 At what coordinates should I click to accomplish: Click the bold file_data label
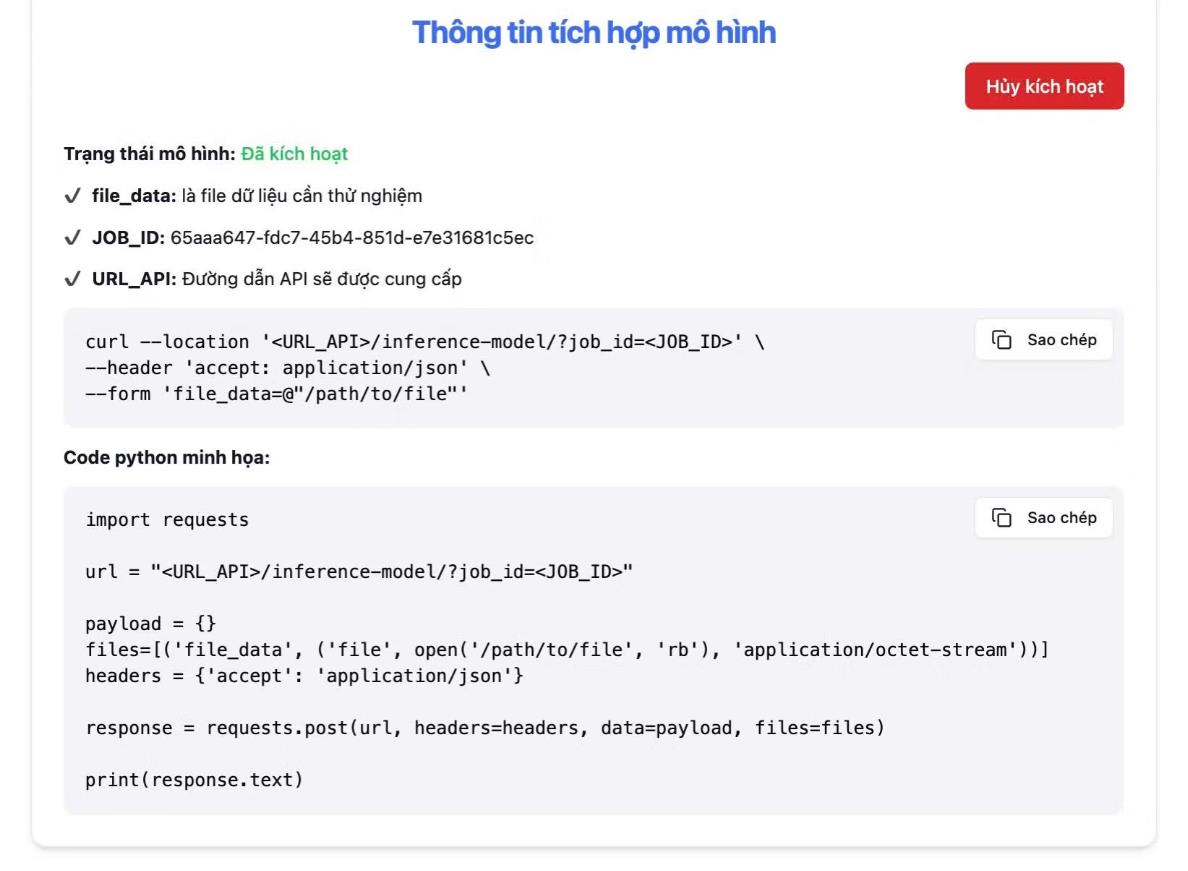coord(134,196)
